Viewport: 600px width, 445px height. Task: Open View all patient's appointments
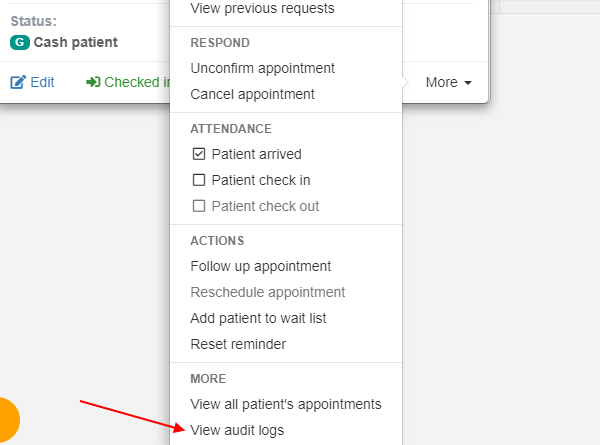click(x=286, y=404)
